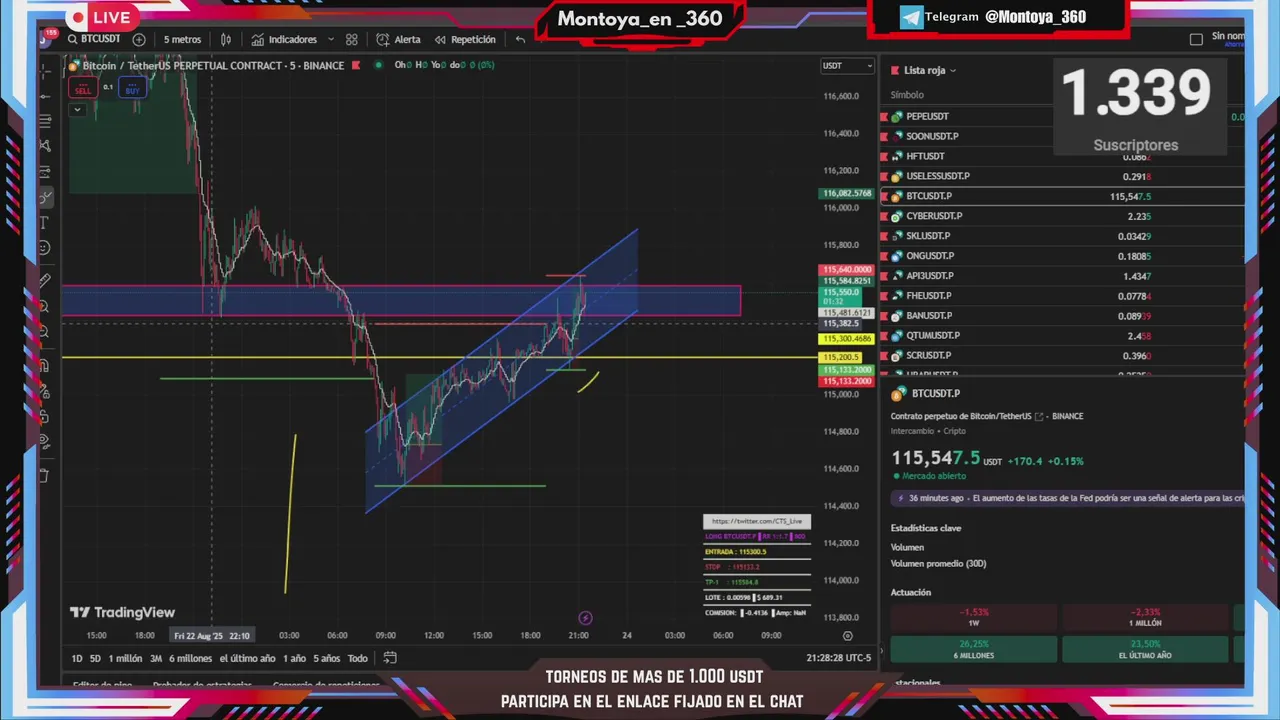Open the 5 metros interval selector
This screenshot has height=720, width=1280.
(182, 39)
